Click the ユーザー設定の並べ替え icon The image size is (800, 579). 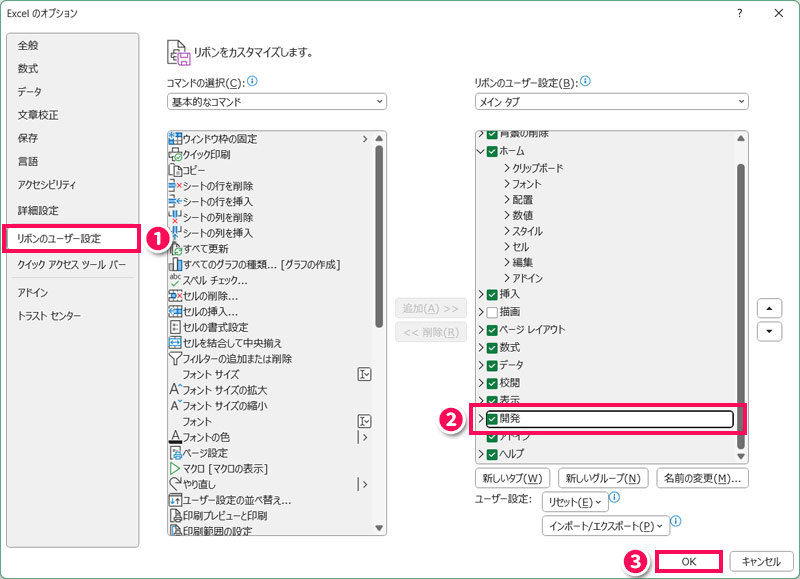pos(175,500)
